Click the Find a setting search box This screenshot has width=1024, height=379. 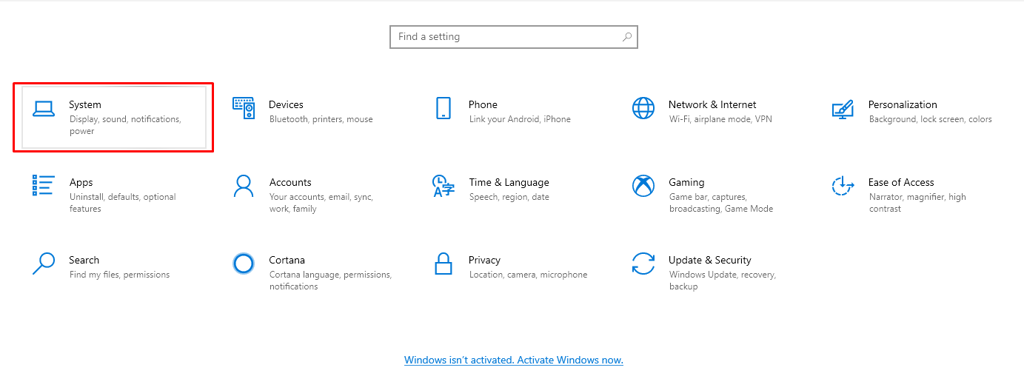click(x=513, y=37)
